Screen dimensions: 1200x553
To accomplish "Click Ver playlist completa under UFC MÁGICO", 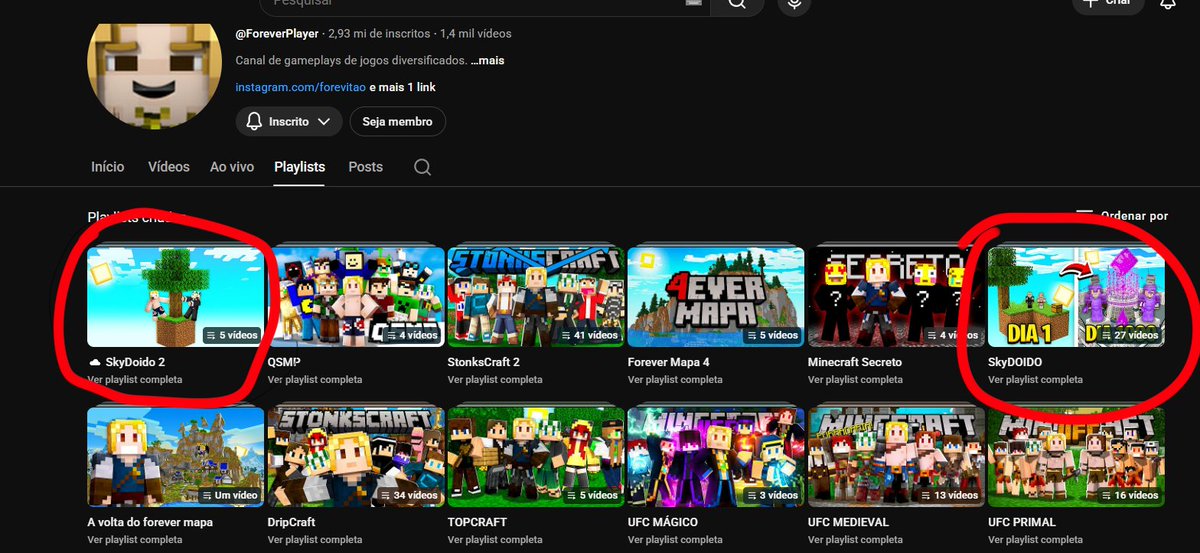I will click(x=675, y=540).
